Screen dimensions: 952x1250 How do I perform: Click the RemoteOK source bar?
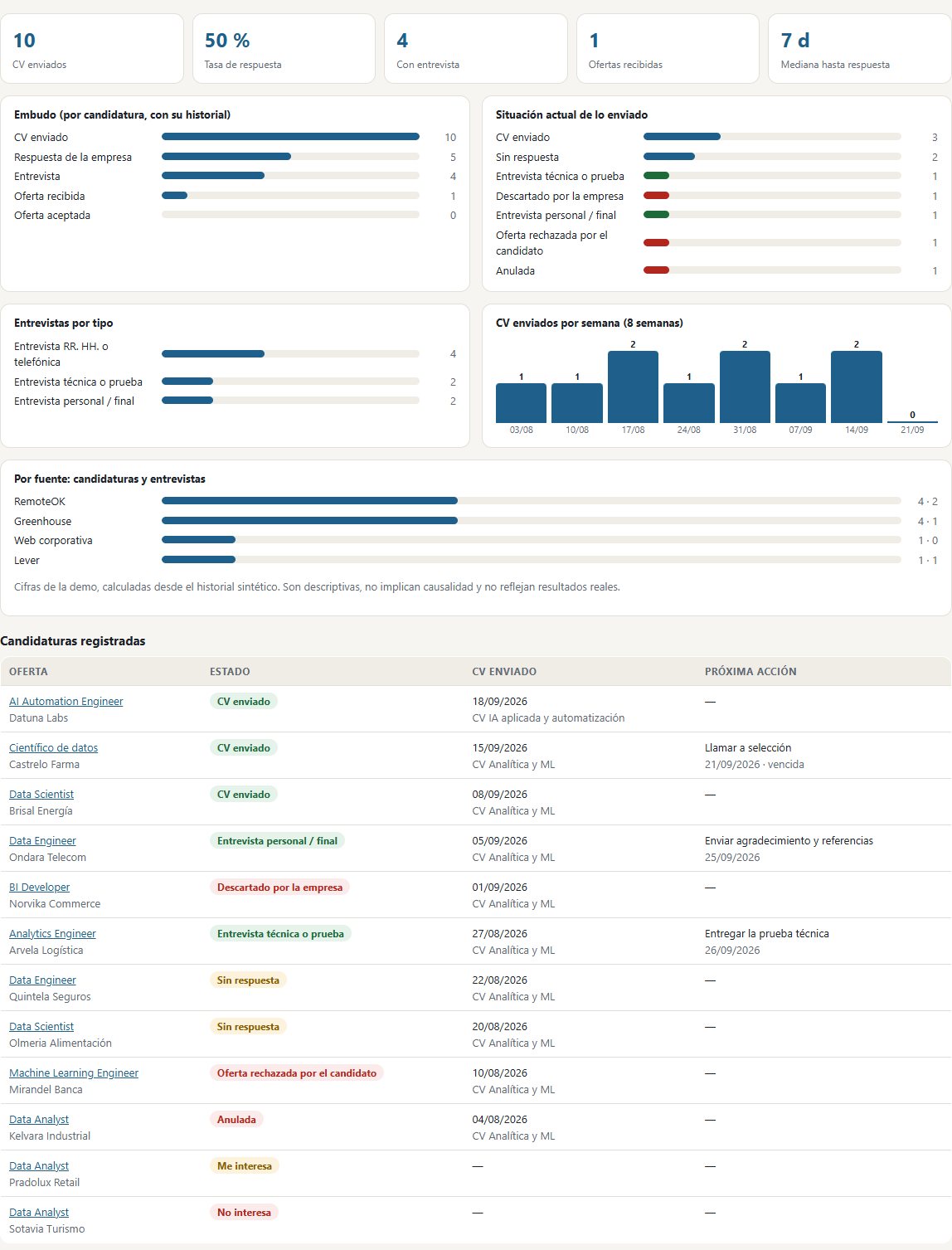point(532,501)
